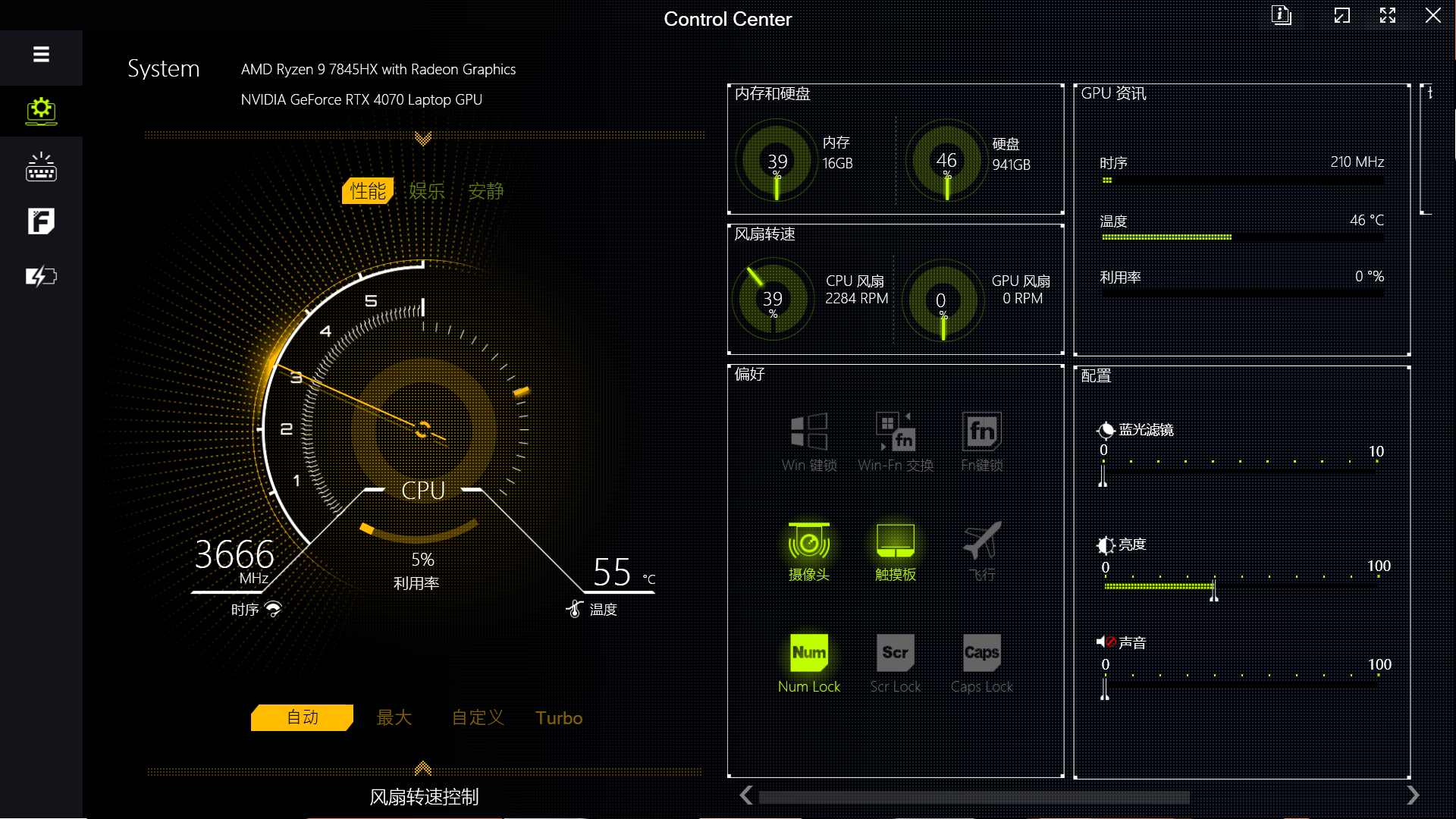This screenshot has height=819, width=1456.
Task: Open the battery power settings icon
Action: (41, 277)
